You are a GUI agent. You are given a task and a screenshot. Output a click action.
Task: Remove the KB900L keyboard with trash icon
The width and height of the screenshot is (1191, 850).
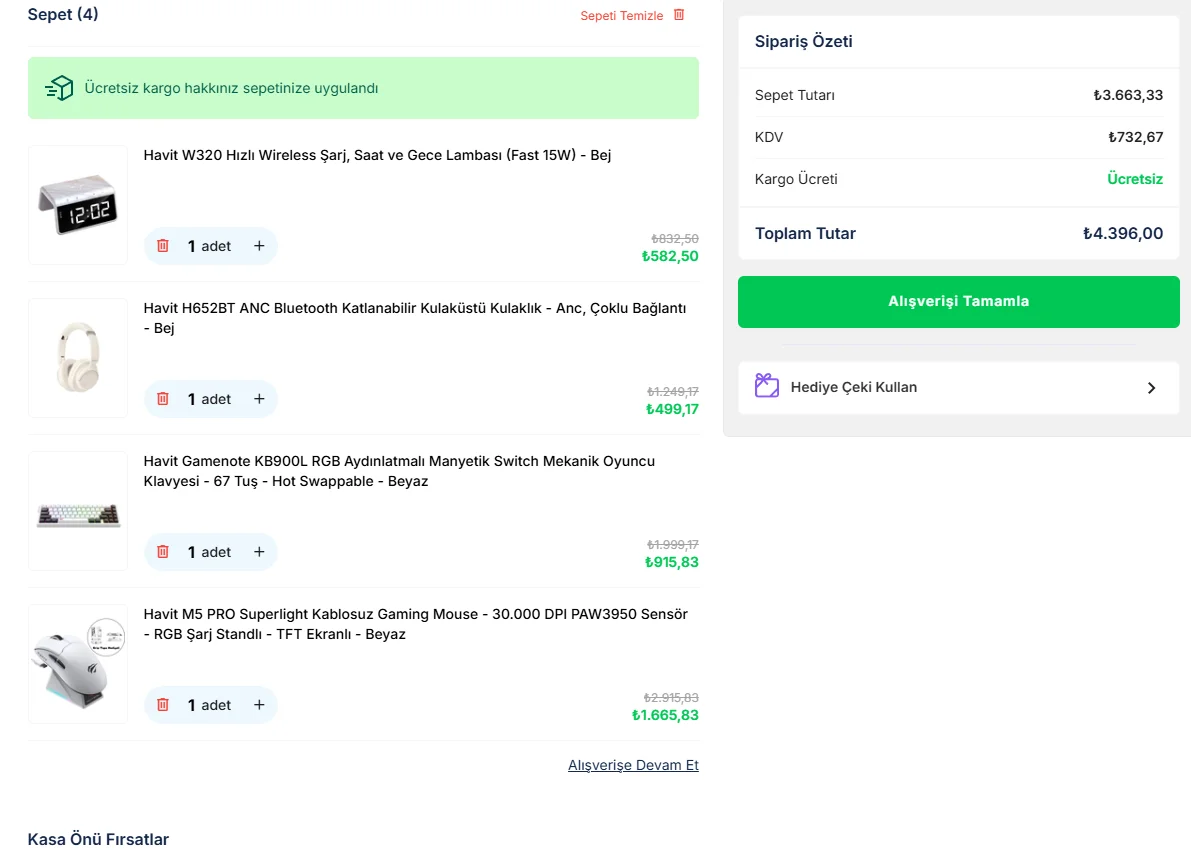click(163, 552)
